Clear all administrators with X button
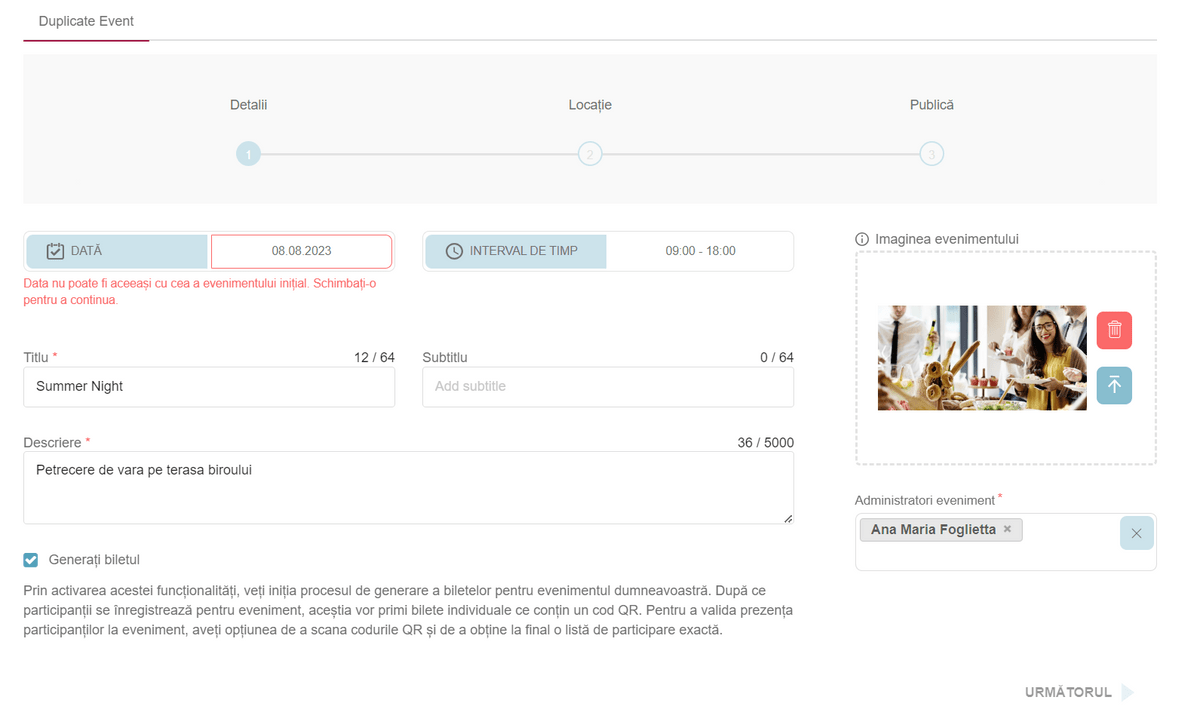This screenshot has width=1200, height=725. tap(1136, 534)
